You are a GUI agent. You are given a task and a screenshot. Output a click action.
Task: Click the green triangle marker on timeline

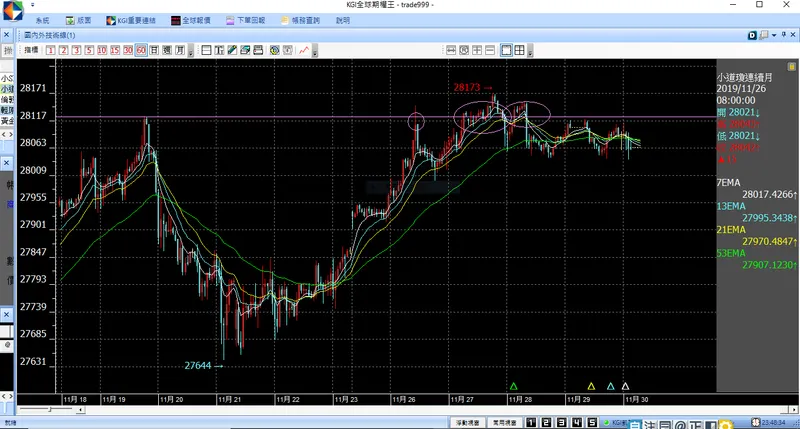[x=513, y=386]
